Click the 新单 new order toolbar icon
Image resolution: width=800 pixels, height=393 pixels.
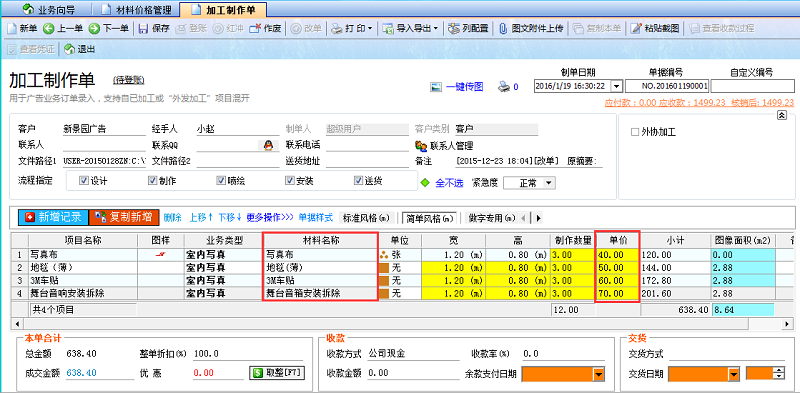pyautogui.click(x=12, y=29)
